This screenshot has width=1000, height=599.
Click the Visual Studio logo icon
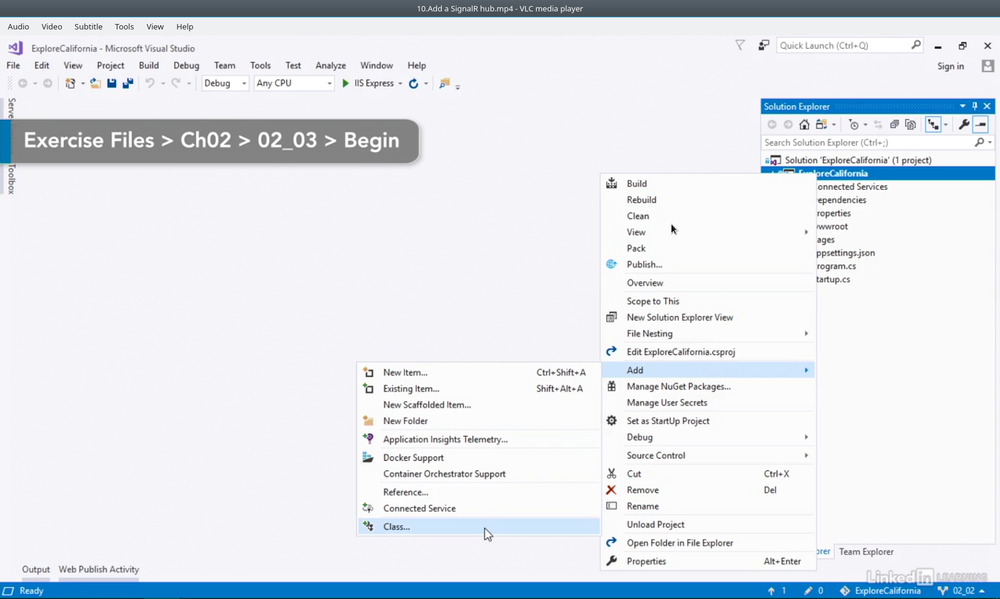pyautogui.click(x=15, y=48)
